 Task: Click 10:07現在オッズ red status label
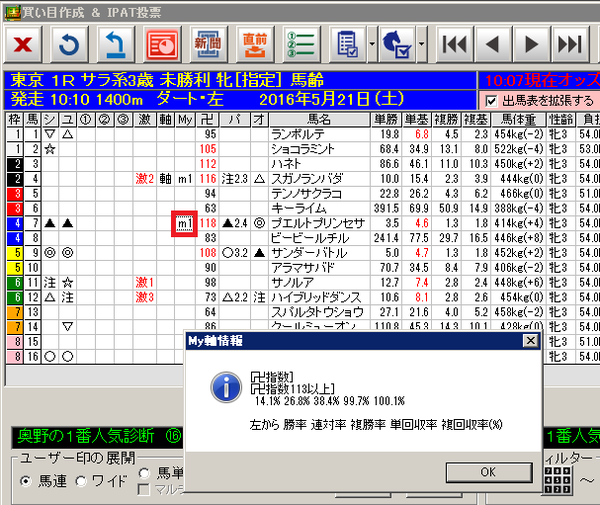click(541, 80)
